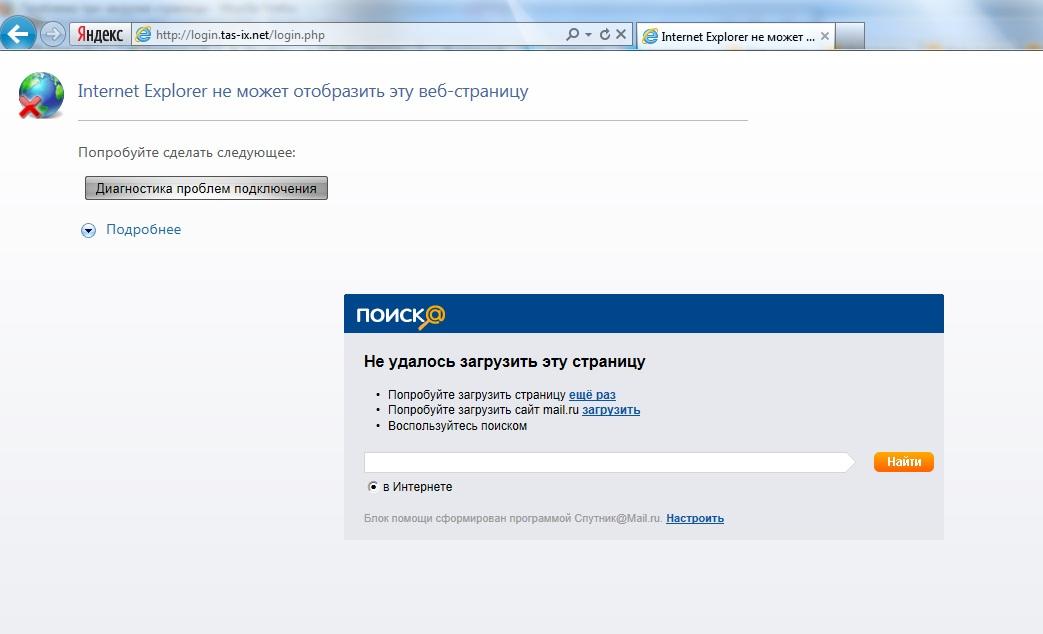Click the globe error icon
The height and width of the screenshot is (634, 1043).
(x=41, y=96)
